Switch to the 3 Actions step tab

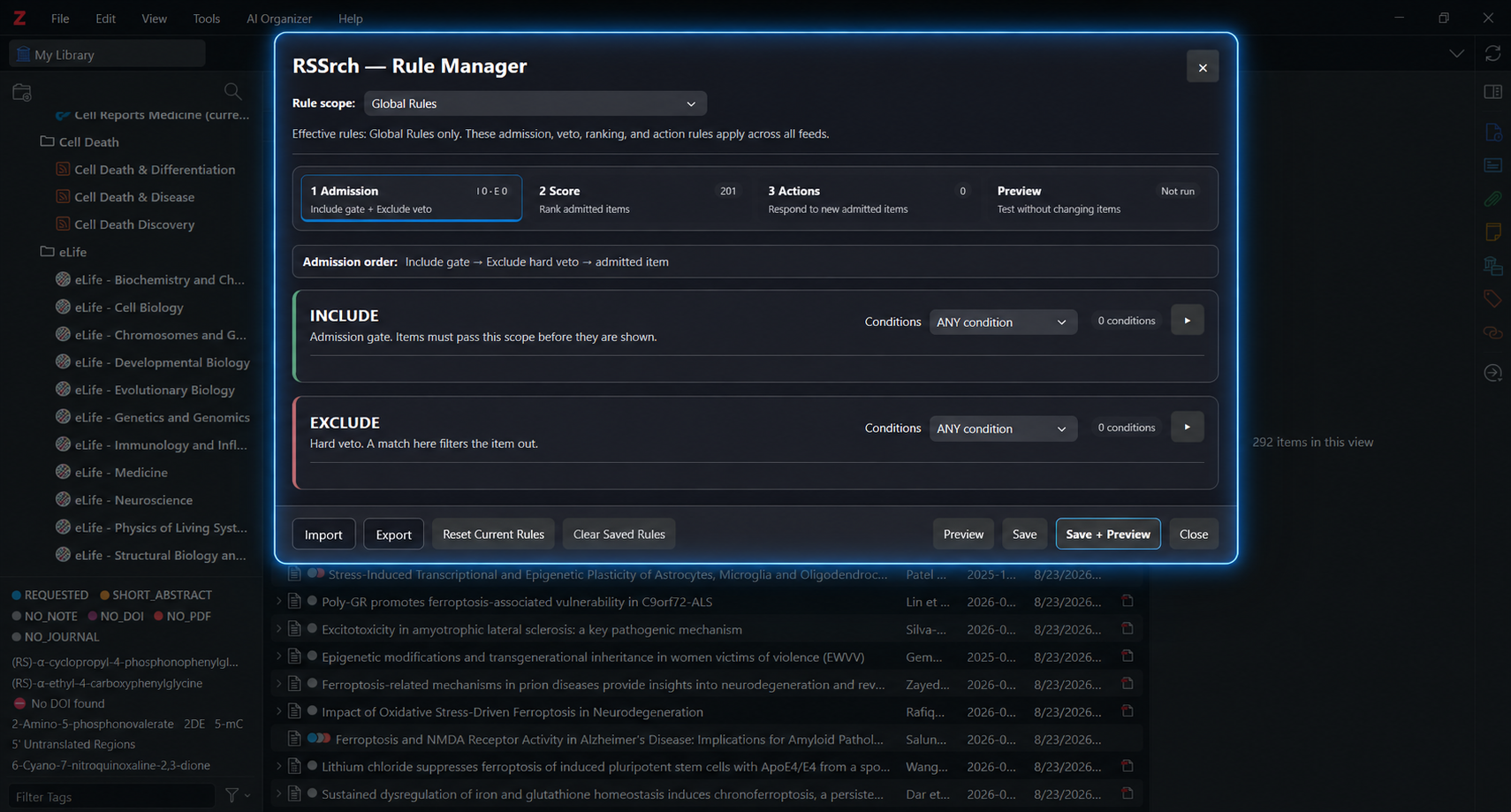(x=869, y=199)
